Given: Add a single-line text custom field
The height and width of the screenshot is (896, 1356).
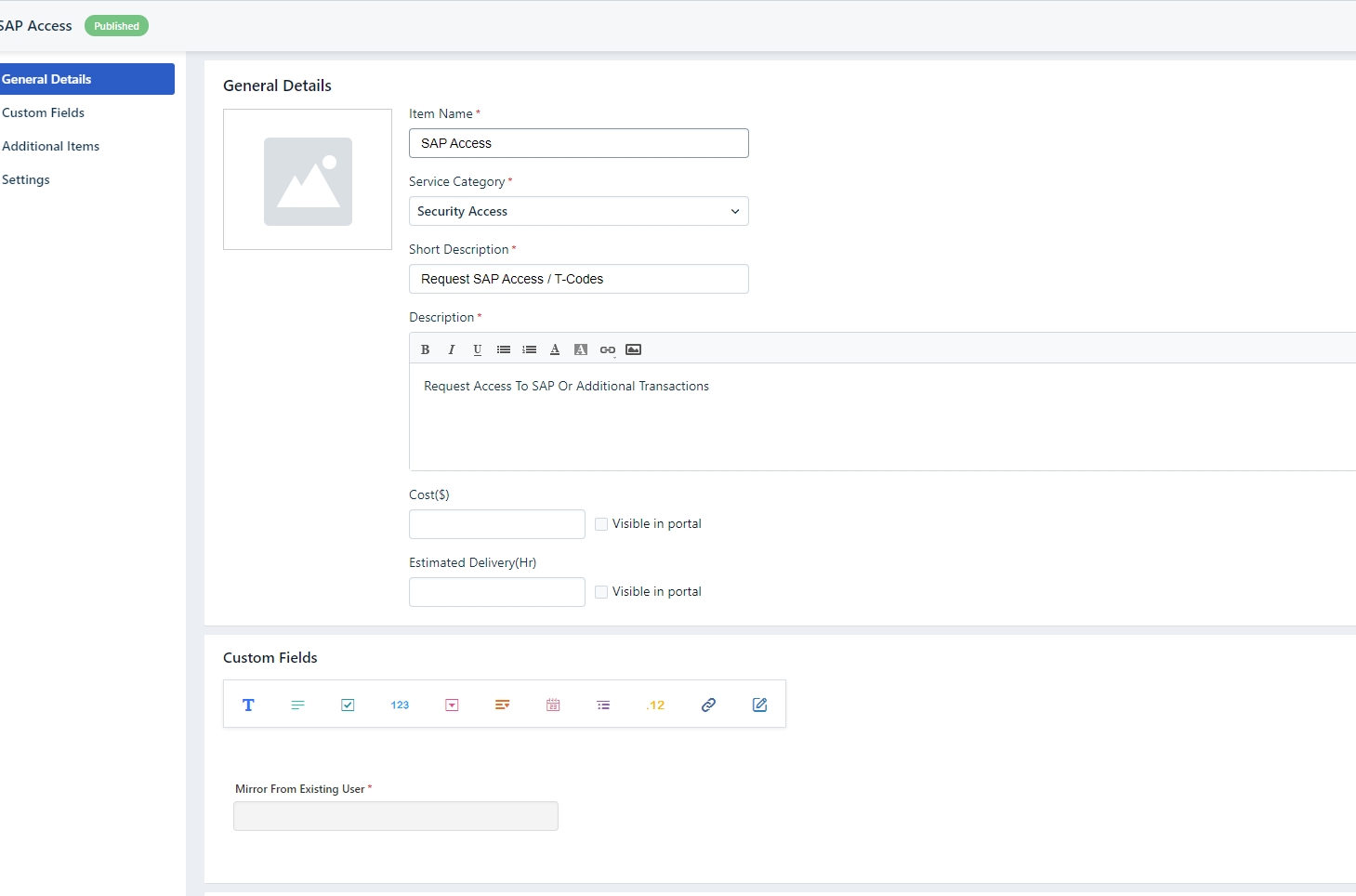Looking at the screenshot, I should click(x=248, y=705).
